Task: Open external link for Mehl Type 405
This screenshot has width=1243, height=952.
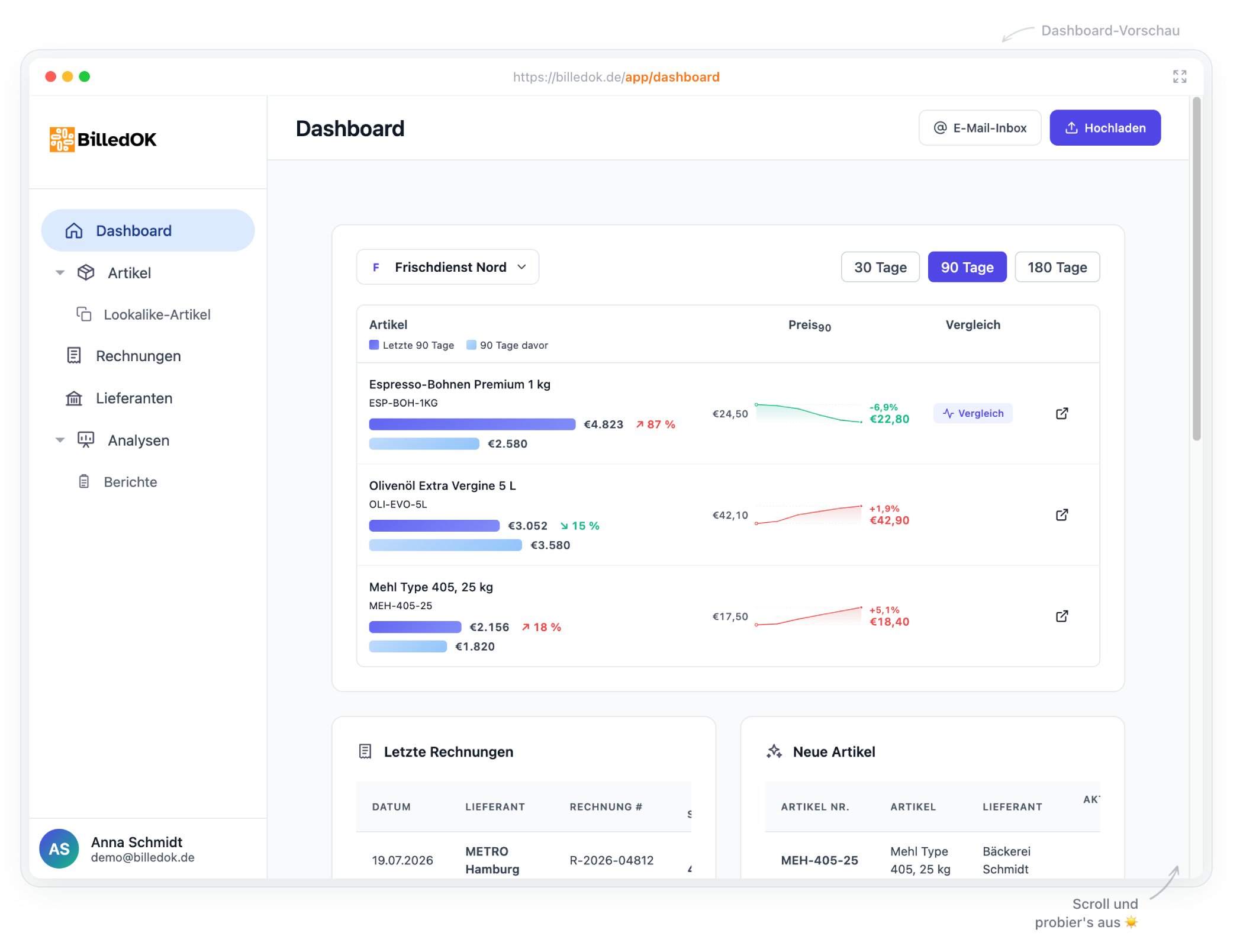Action: 1062,616
